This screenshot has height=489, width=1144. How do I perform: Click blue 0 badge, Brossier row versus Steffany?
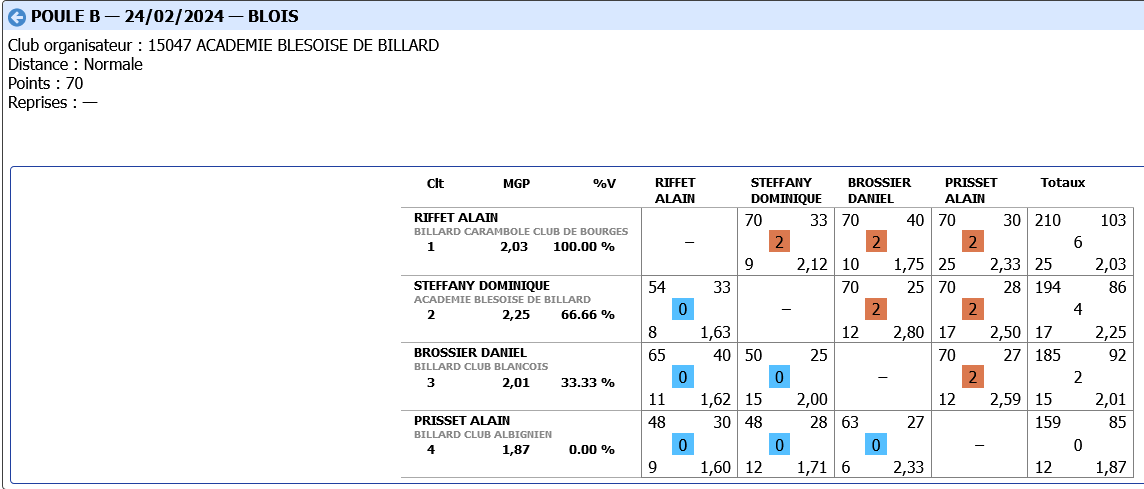[779, 377]
